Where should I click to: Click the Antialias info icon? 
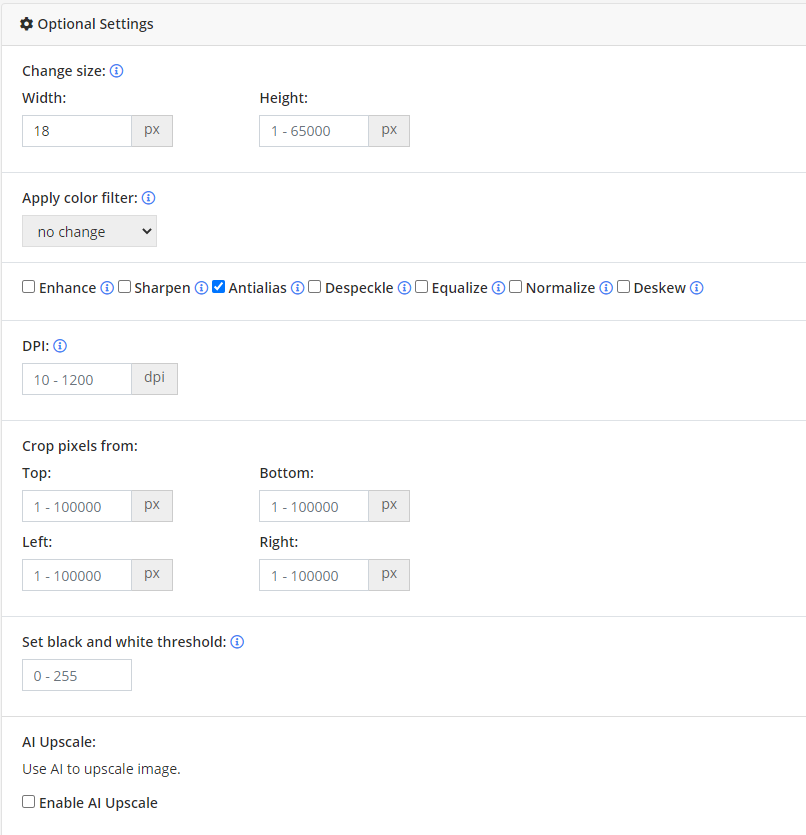tap(298, 288)
